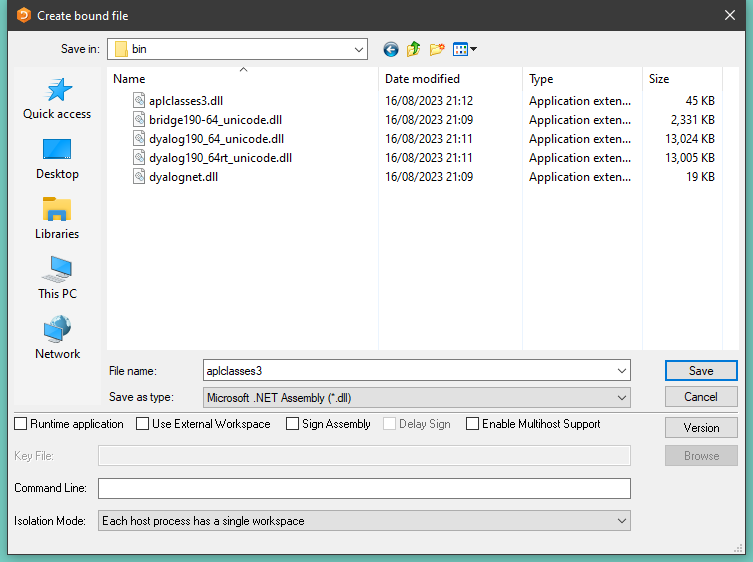Click into the Command Line field
Viewport: 753px width, 562px height.
364,488
